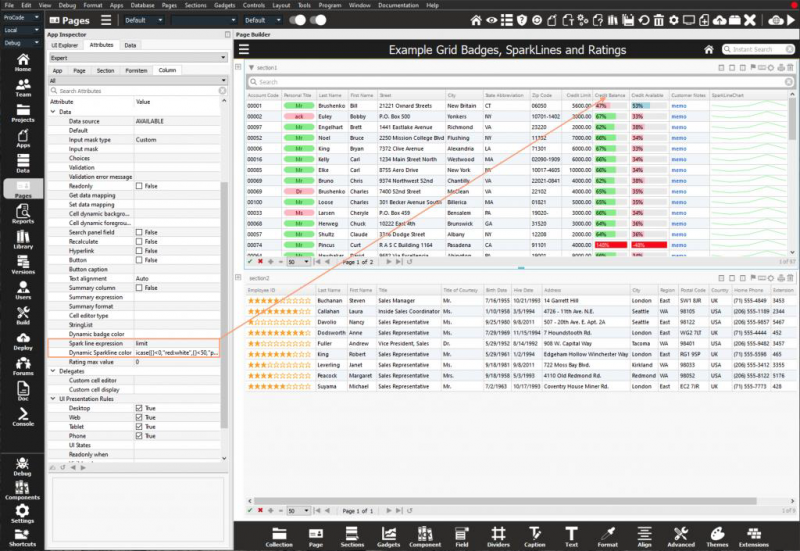Open the Database menu

point(142,5)
